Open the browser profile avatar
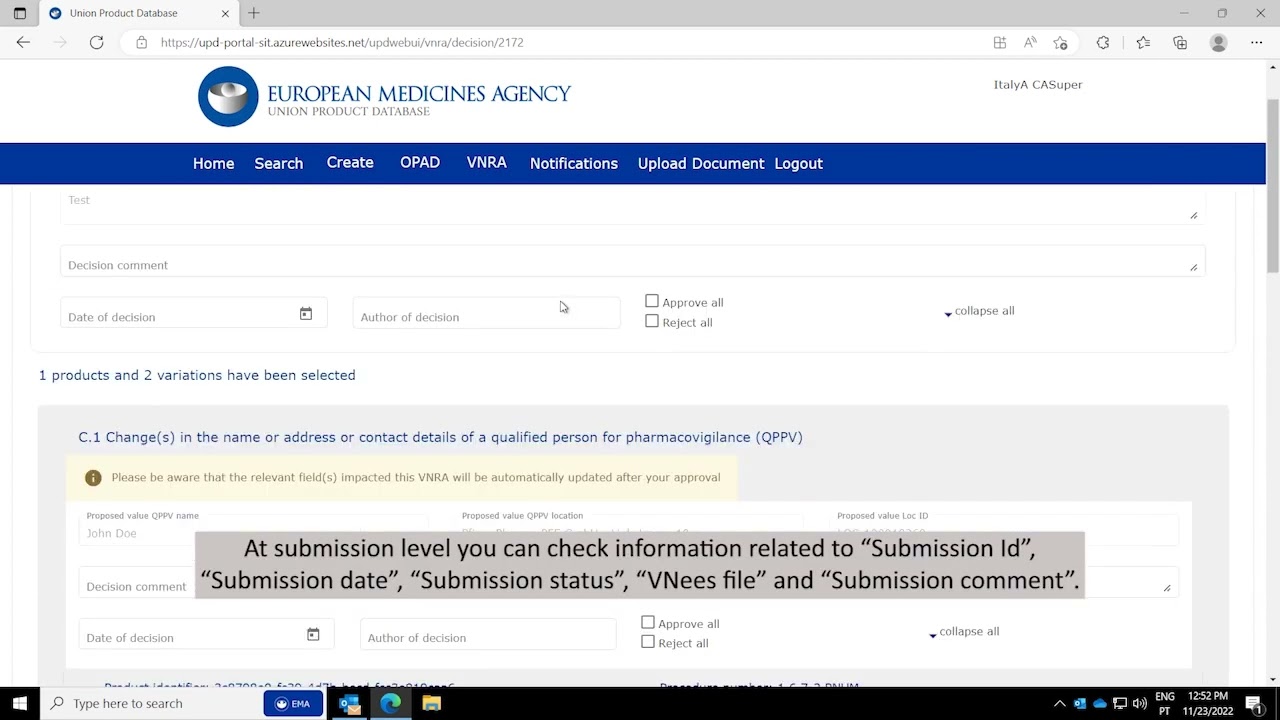The height and width of the screenshot is (720, 1280). (x=1218, y=42)
